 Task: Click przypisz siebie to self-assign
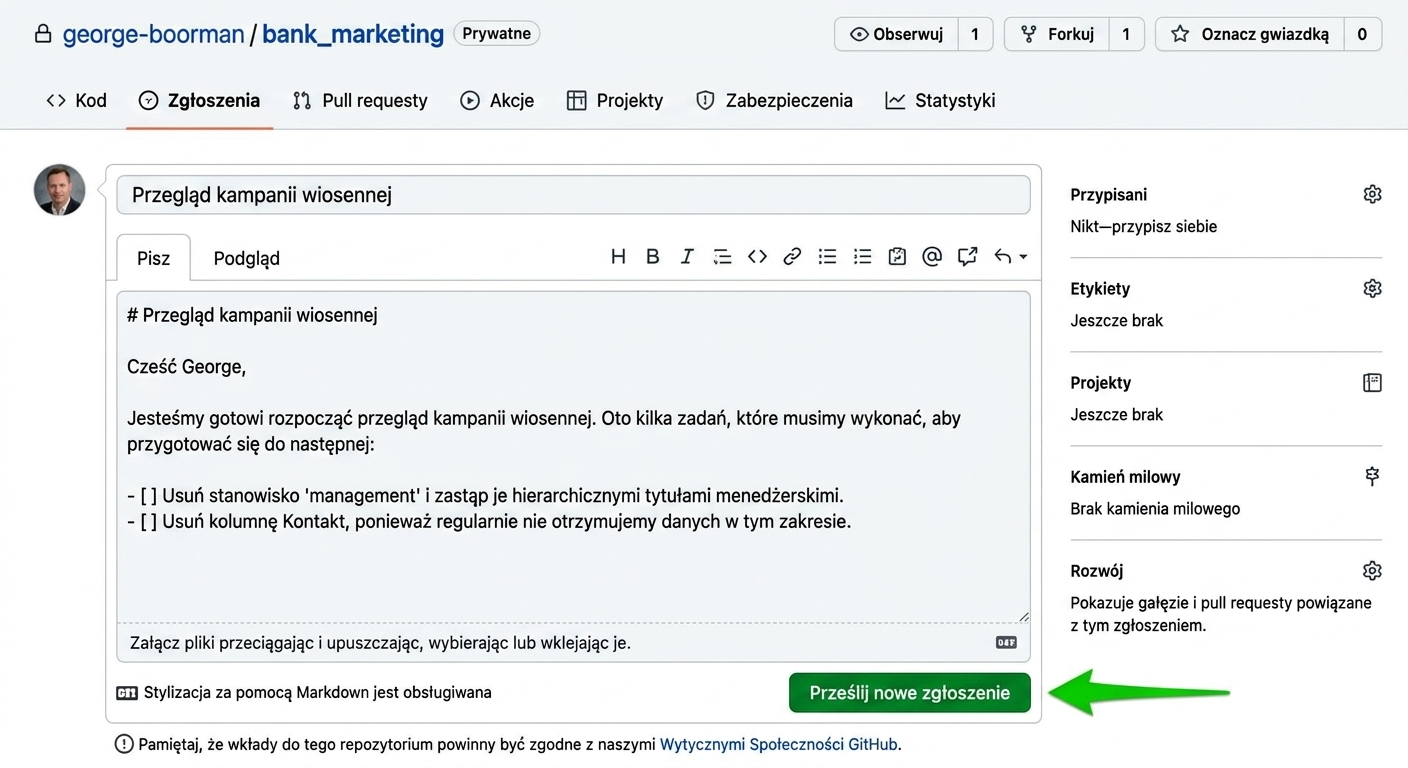[x=1162, y=226]
